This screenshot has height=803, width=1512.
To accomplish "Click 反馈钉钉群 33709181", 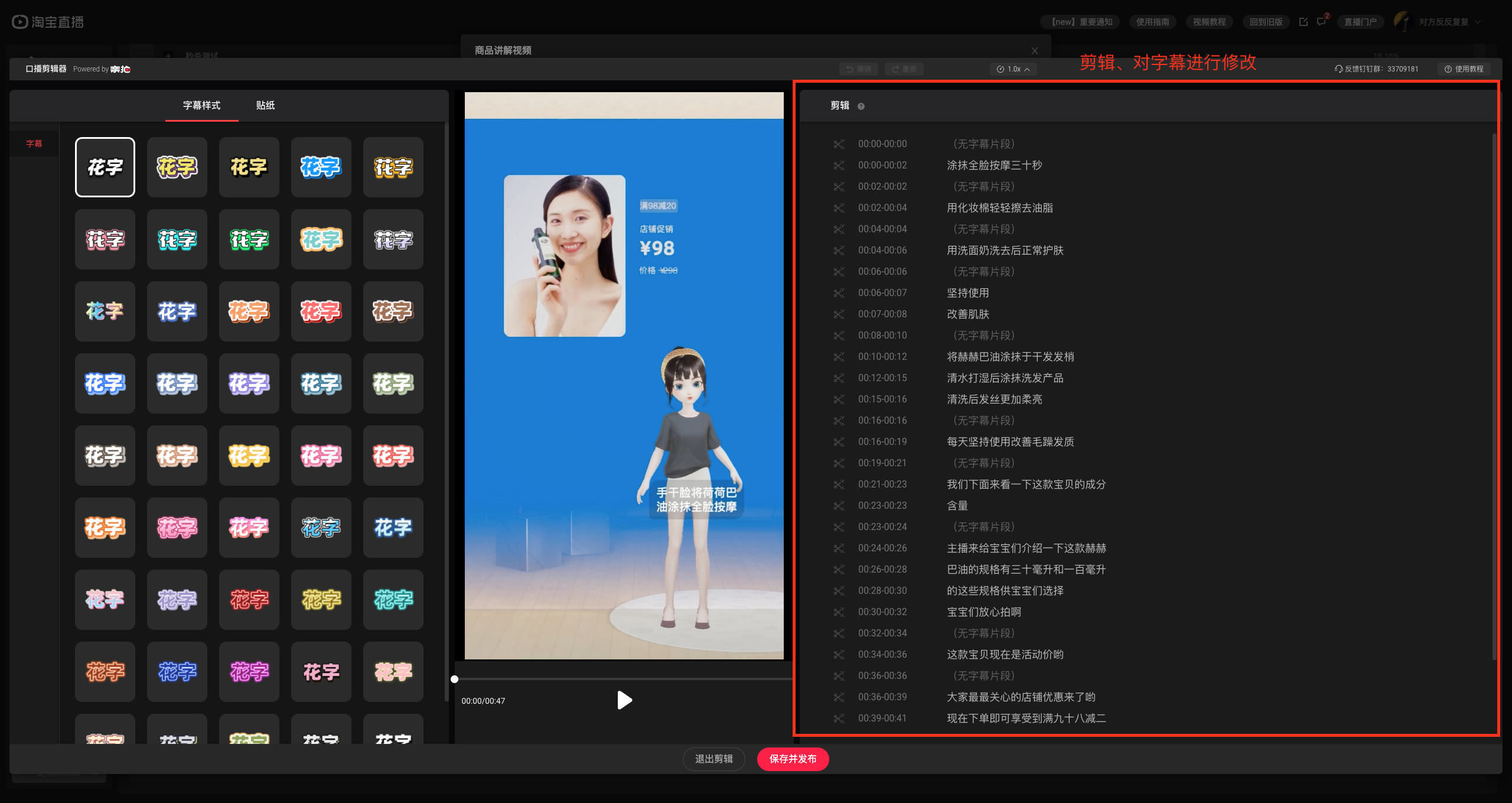I will point(1376,69).
